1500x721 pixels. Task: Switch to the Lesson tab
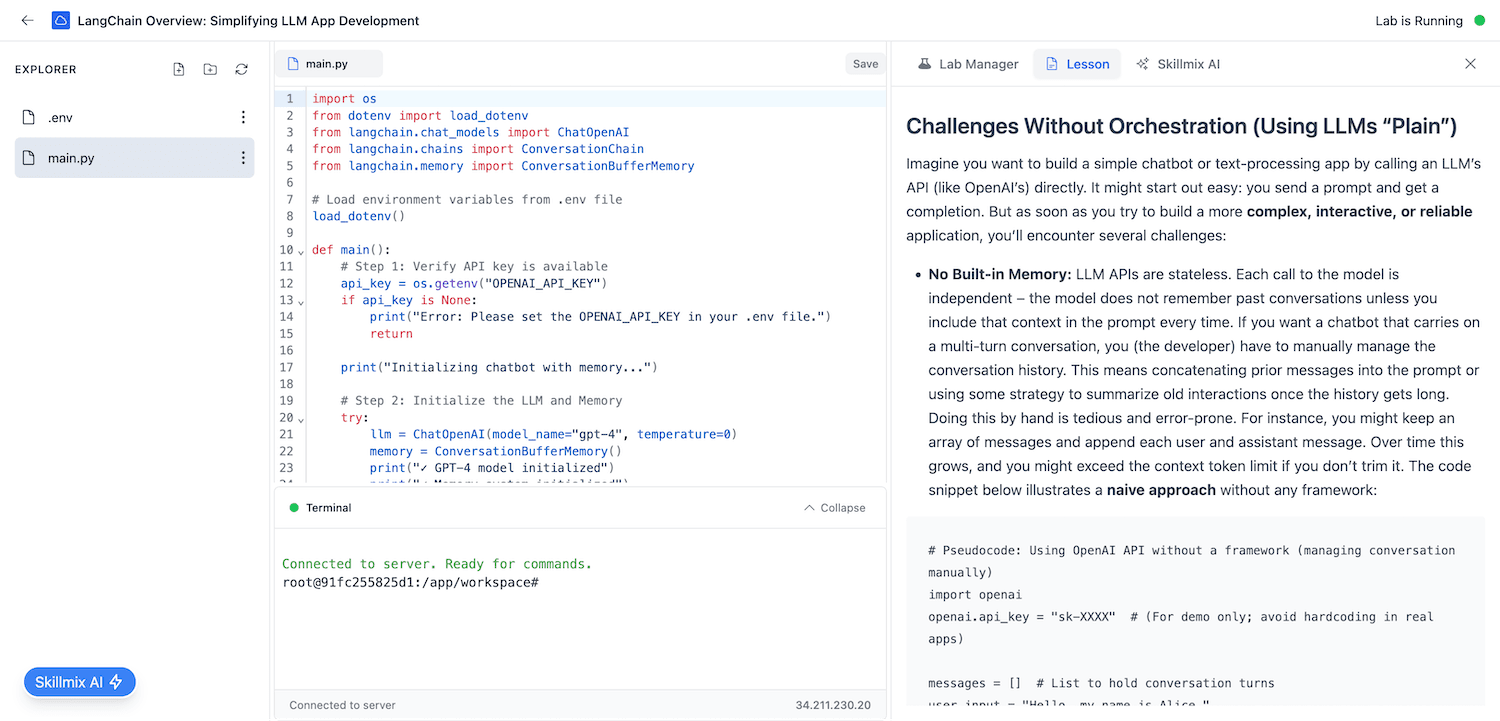click(1077, 64)
